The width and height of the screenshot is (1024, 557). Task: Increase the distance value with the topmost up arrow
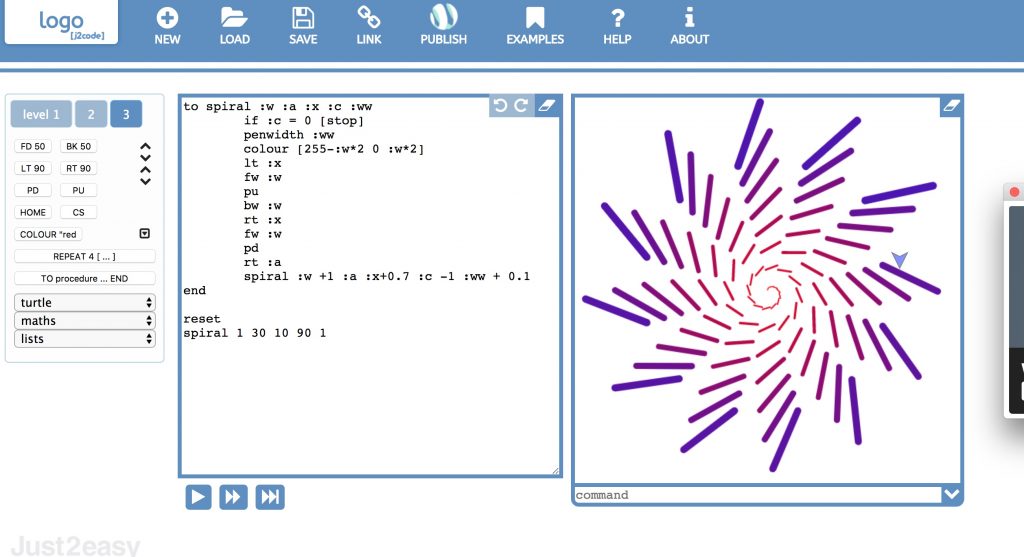pyautogui.click(x=146, y=146)
